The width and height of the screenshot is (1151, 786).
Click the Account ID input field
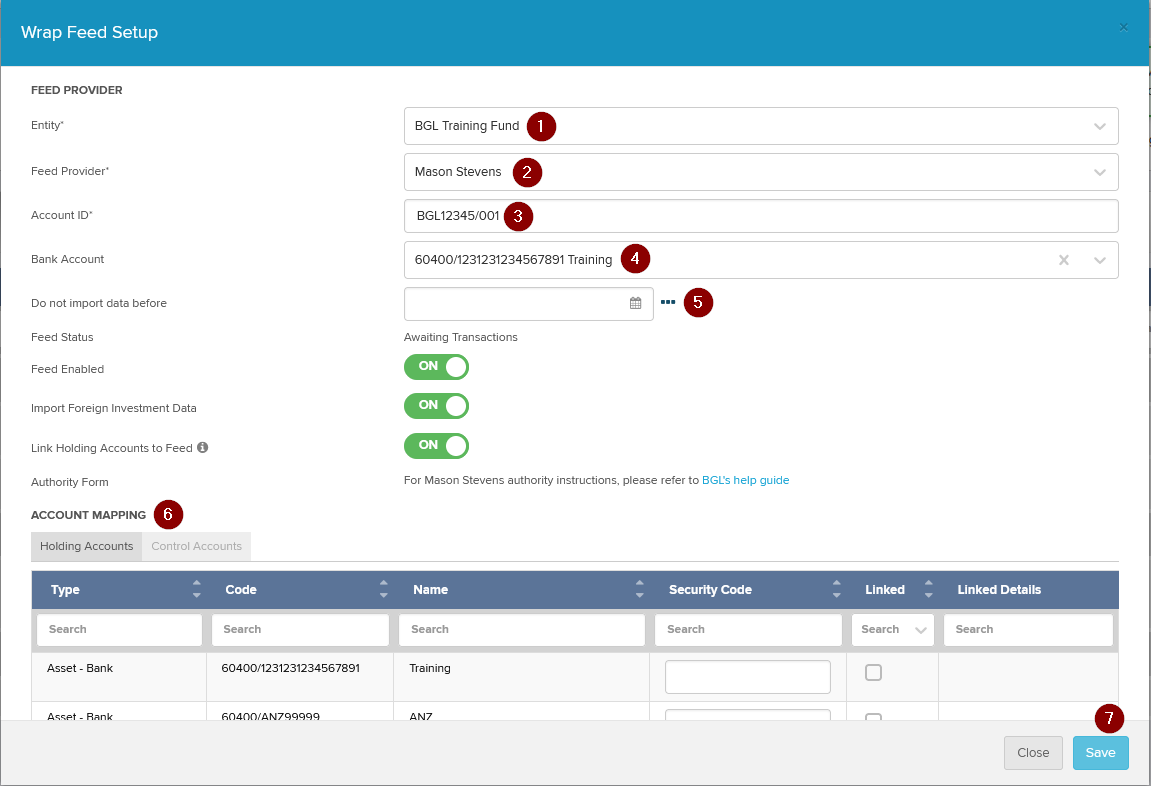(760, 216)
